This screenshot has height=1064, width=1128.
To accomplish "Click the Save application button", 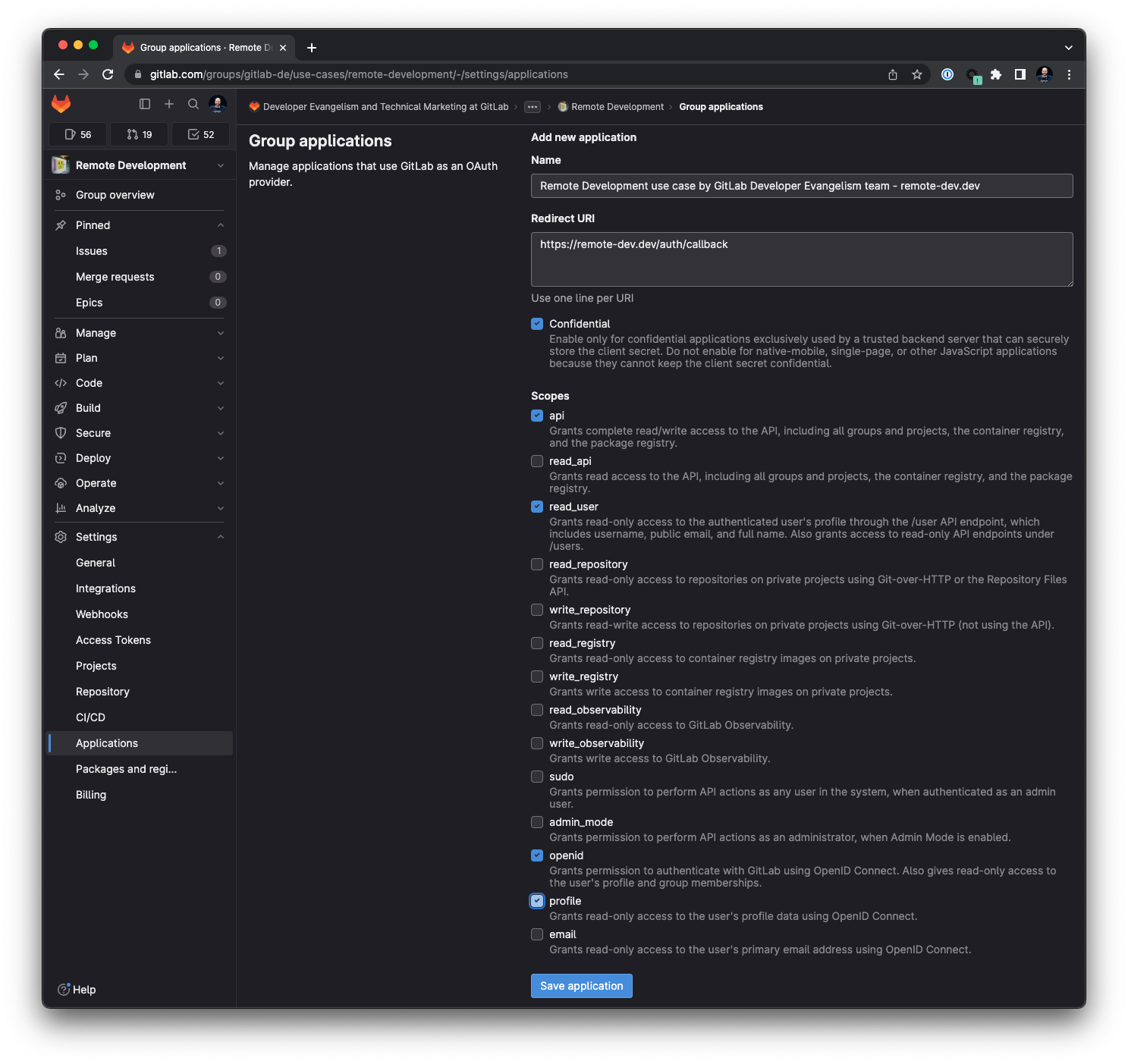I will [581, 986].
